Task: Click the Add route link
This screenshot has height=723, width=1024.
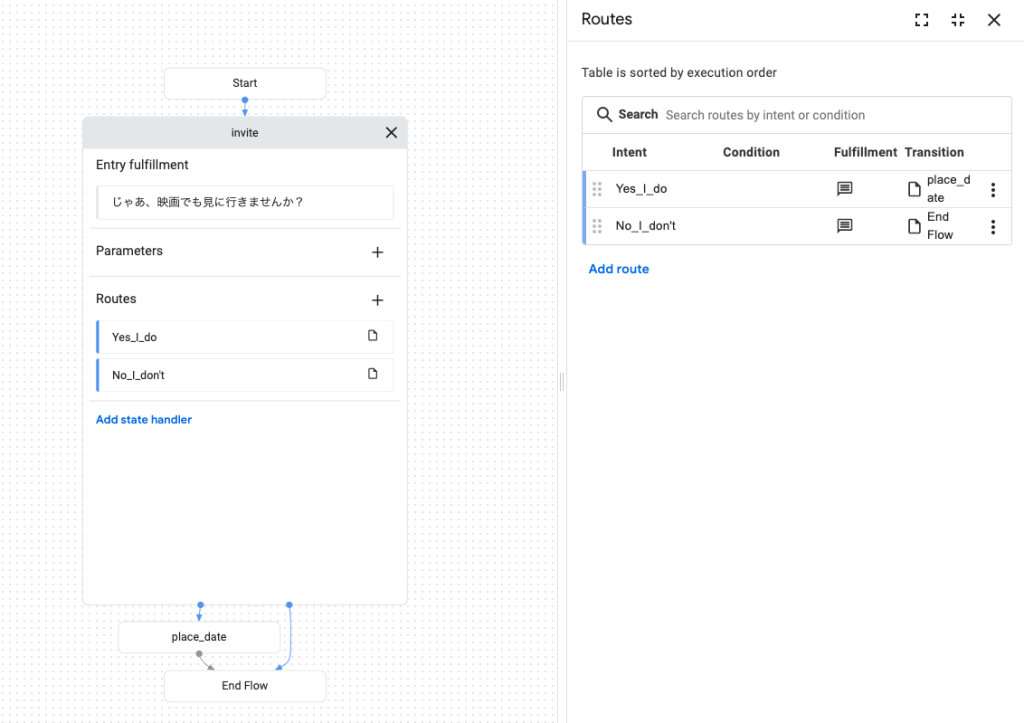Action: 618,269
